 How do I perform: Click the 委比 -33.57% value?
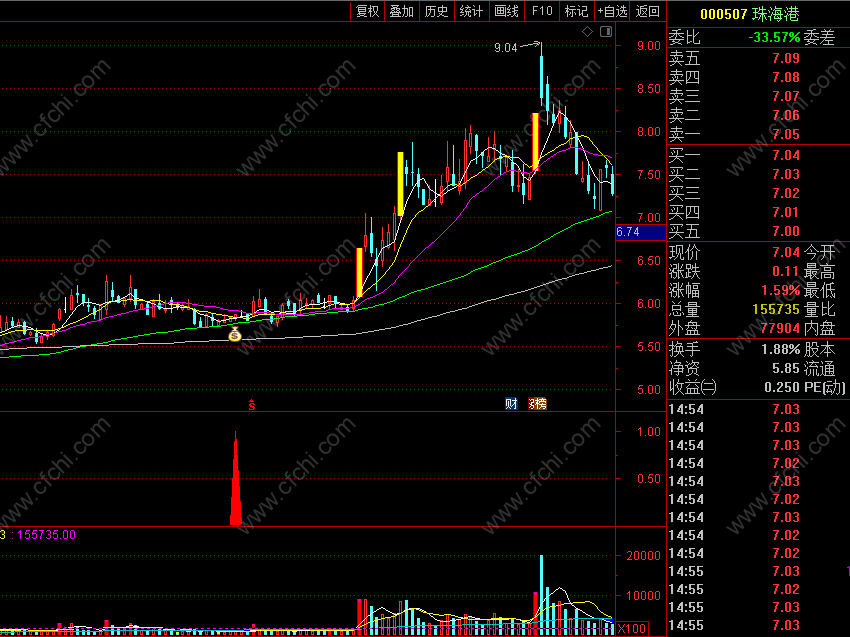pos(774,37)
